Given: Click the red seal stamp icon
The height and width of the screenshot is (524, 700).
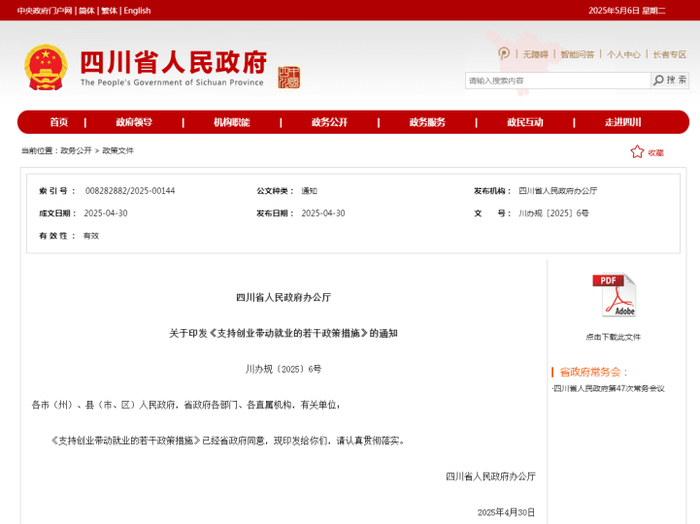Looking at the screenshot, I should tap(289, 78).
